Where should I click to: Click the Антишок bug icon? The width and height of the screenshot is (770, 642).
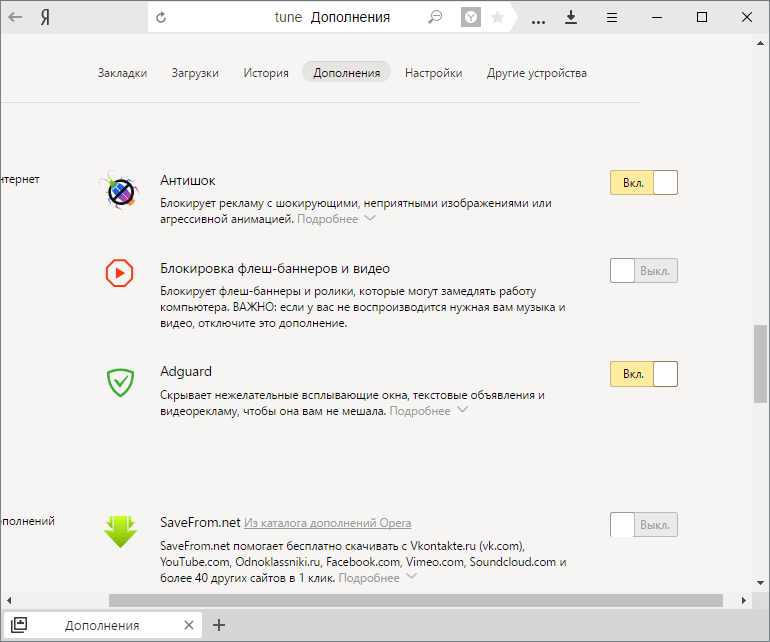pos(120,191)
